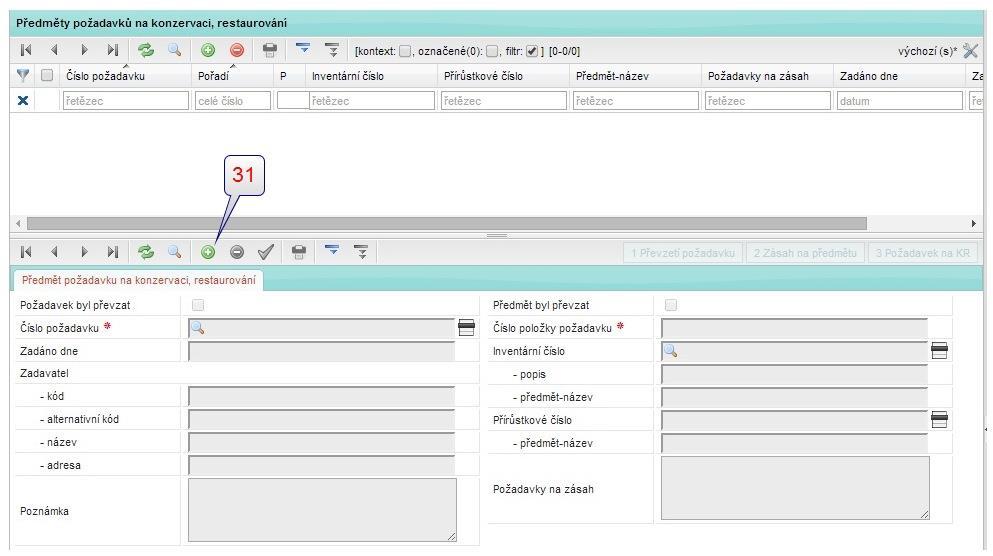Uncheck the filtr checkbox

click(532, 51)
